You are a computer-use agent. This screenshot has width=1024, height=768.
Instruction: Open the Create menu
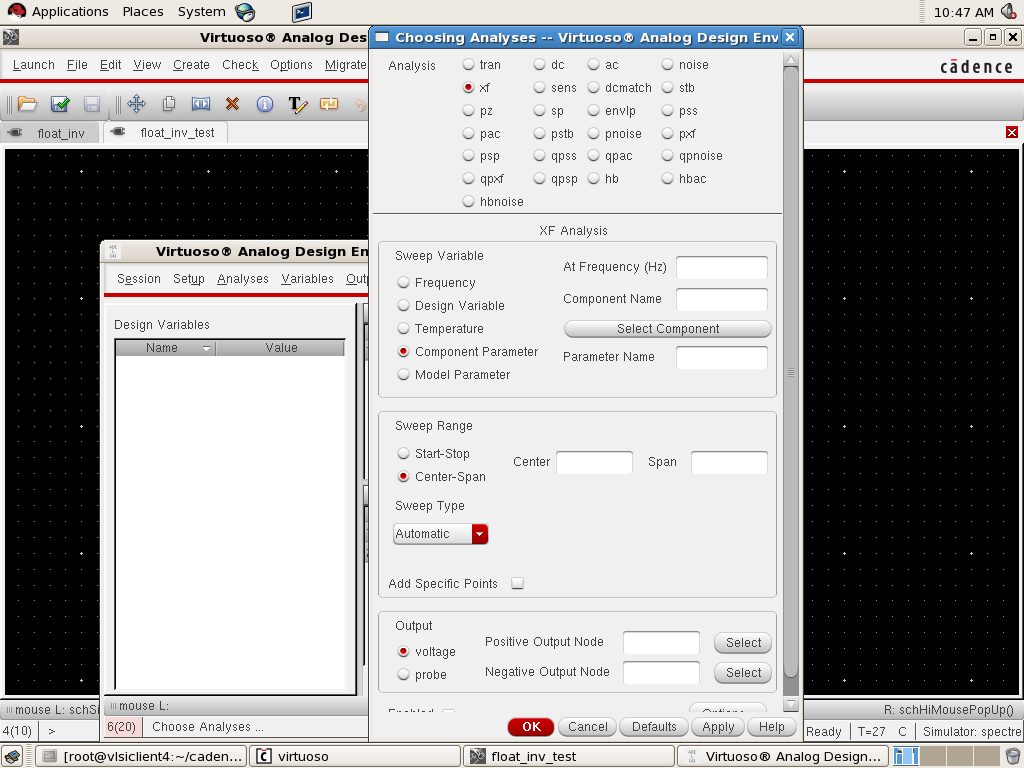[x=191, y=65]
